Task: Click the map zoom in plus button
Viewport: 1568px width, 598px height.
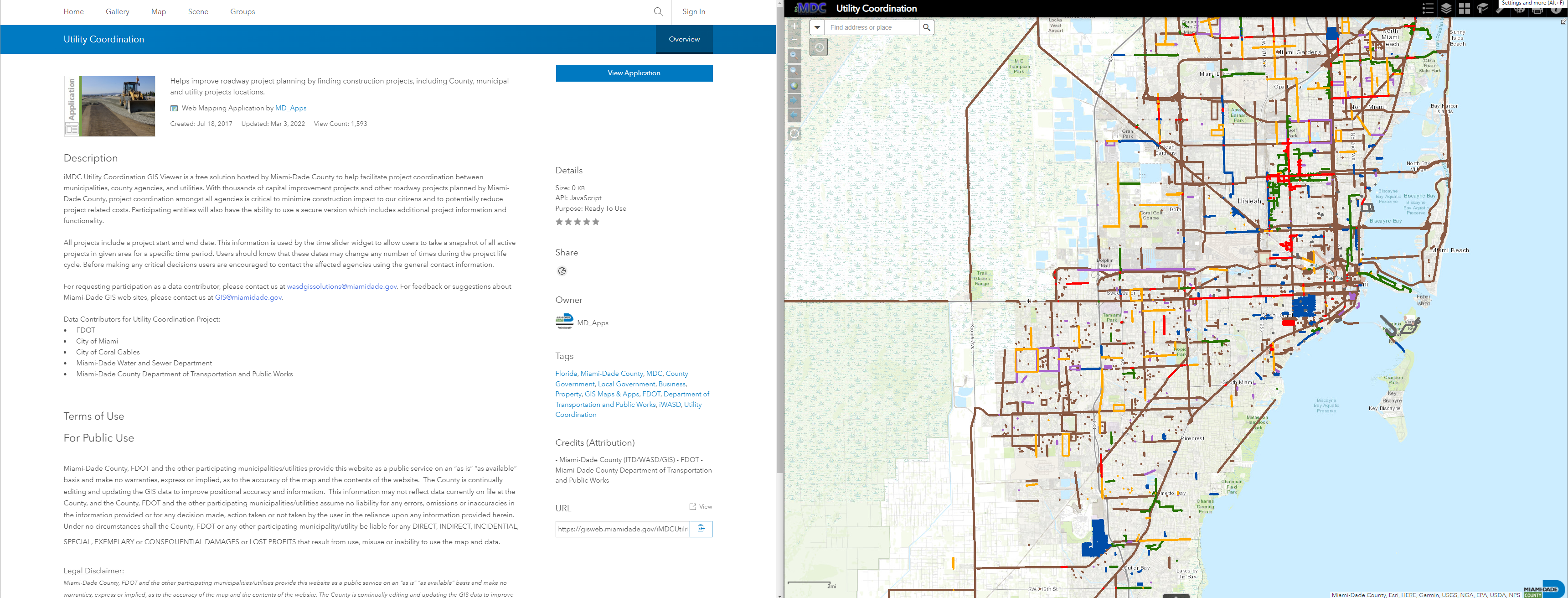Action: pos(794,26)
